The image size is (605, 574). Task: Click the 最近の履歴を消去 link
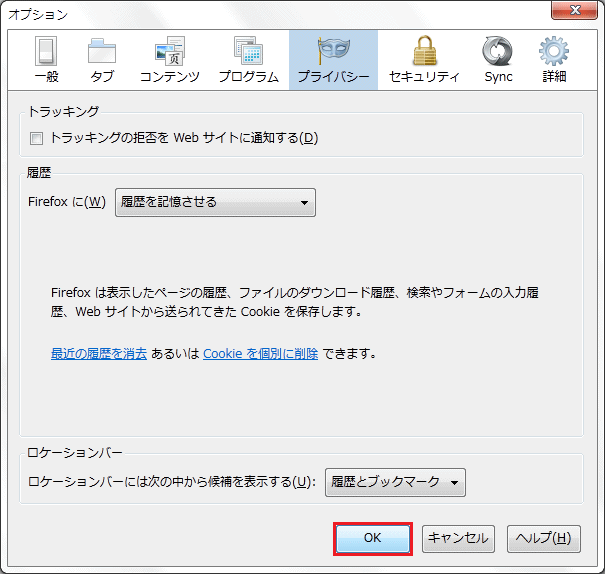coord(99,353)
